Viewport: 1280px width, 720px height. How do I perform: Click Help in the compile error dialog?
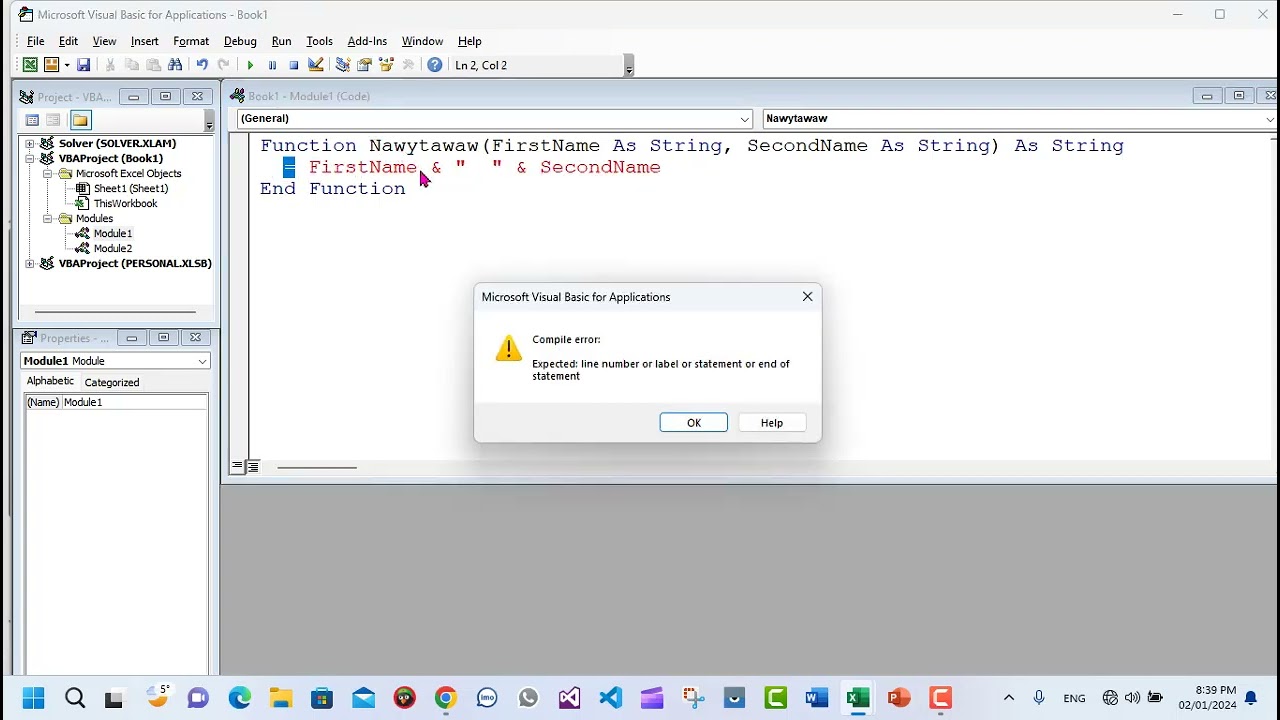pyautogui.click(x=772, y=423)
